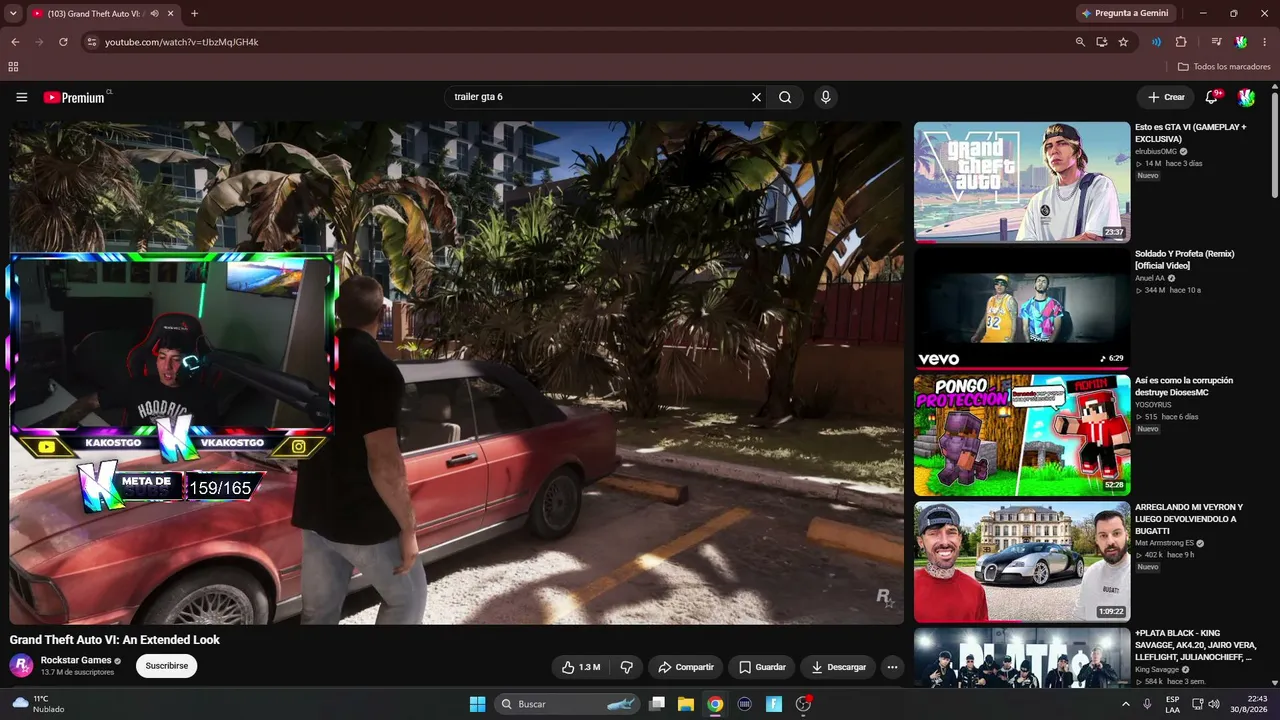Download the video with Descargar
Screen dimensions: 1280x720
tap(838, 667)
